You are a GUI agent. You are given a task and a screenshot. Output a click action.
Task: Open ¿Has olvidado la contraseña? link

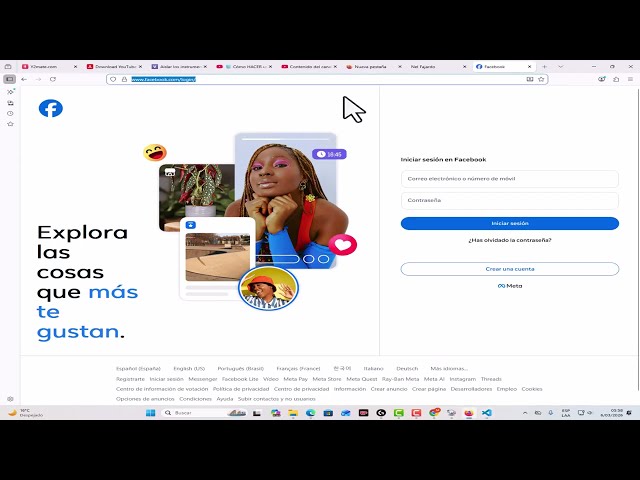click(x=510, y=240)
